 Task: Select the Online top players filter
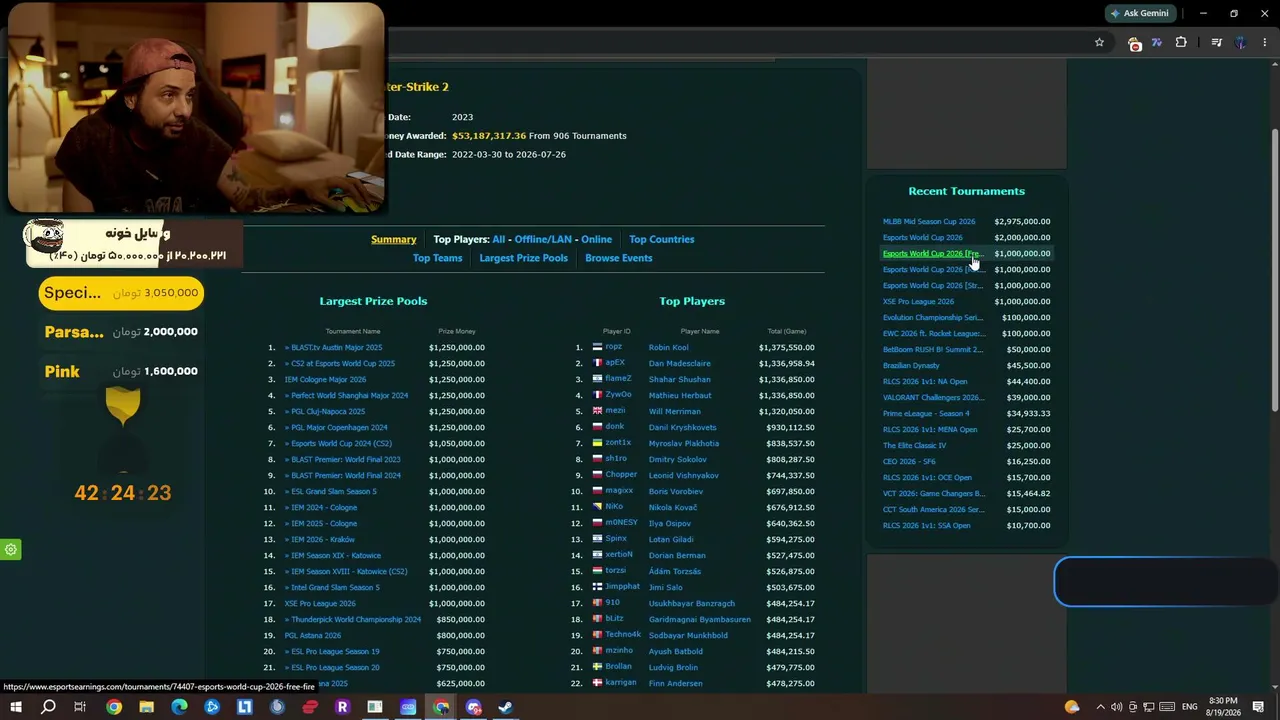click(596, 240)
